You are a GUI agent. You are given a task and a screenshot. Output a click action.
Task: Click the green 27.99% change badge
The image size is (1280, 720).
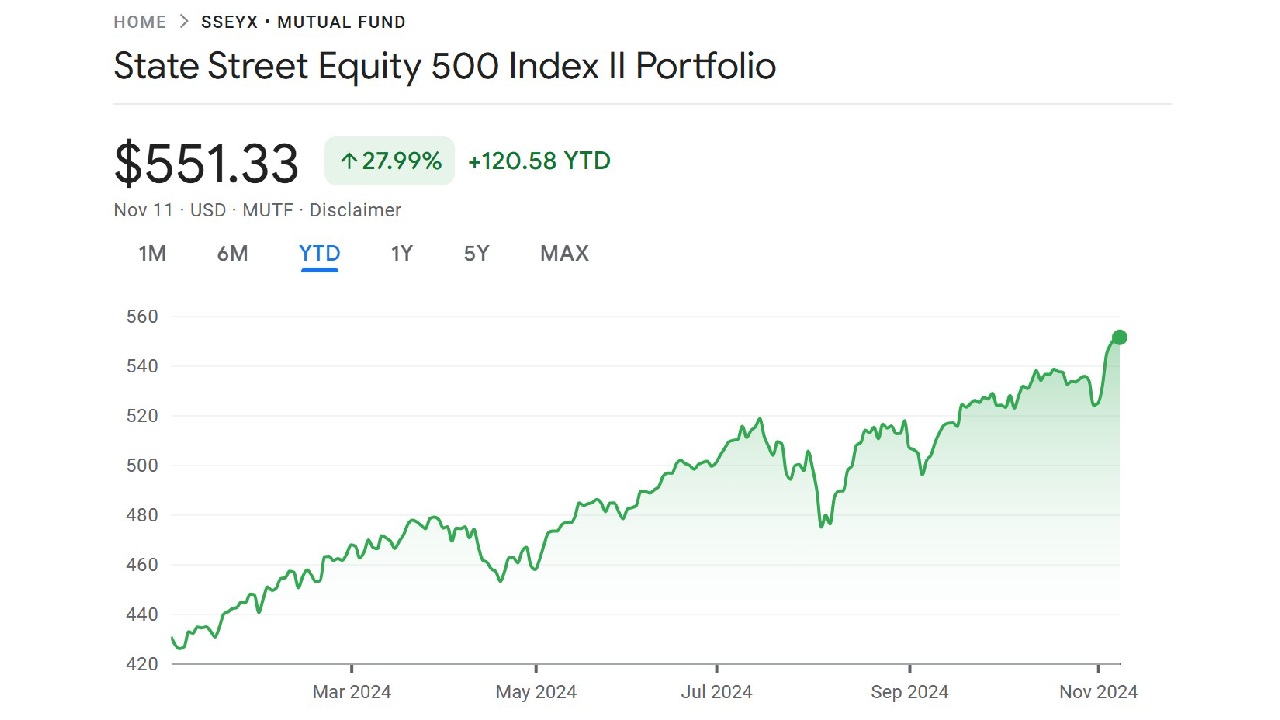[x=390, y=161]
